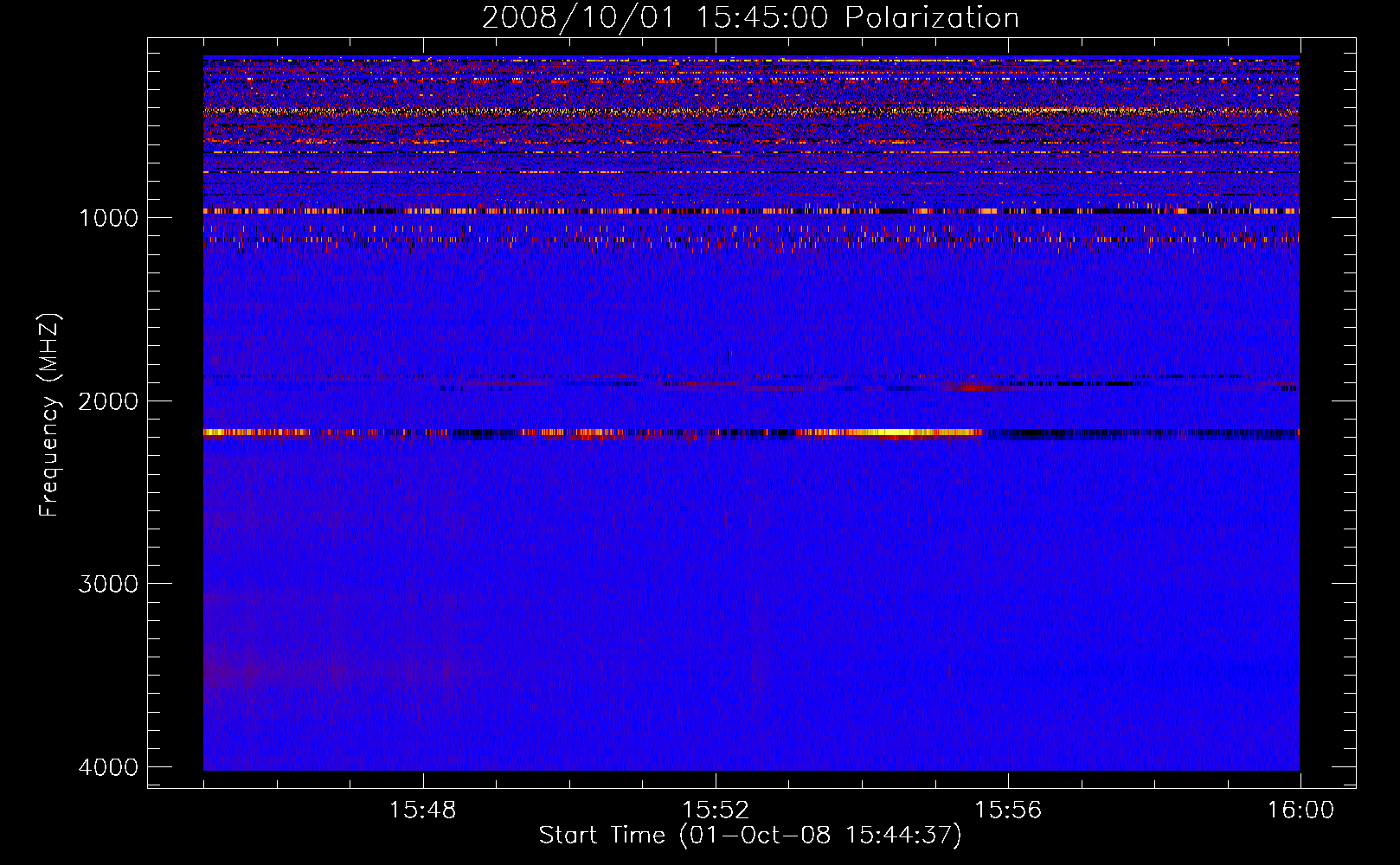1400x865 pixels.
Task: Click the bright yellow emission band near 2200 MHz
Action: (x=896, y=432)
